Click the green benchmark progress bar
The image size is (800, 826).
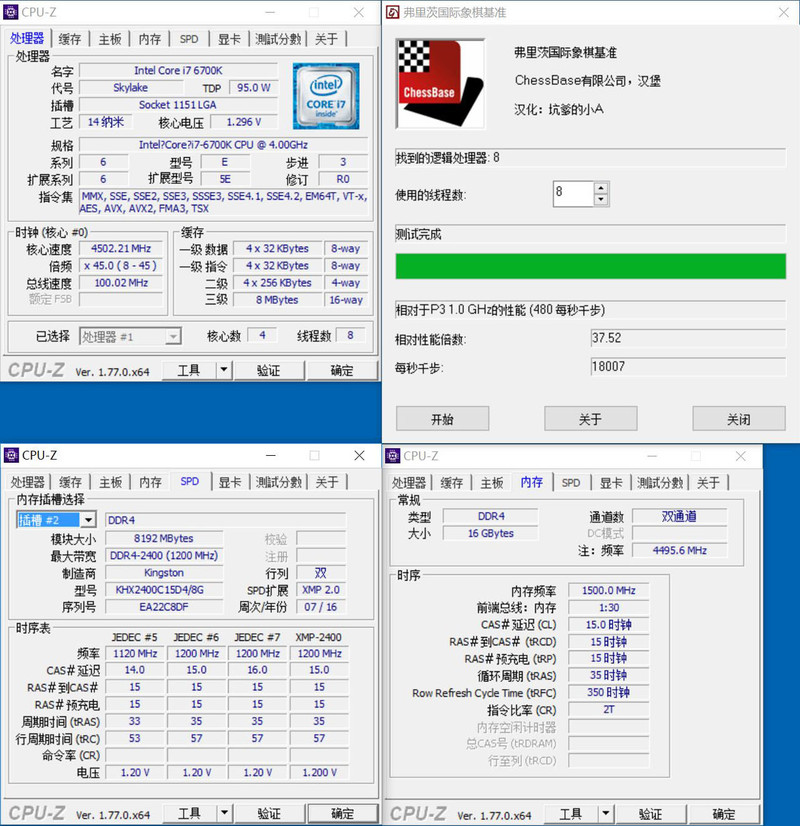pyautogui.click(x=590, y=266)
